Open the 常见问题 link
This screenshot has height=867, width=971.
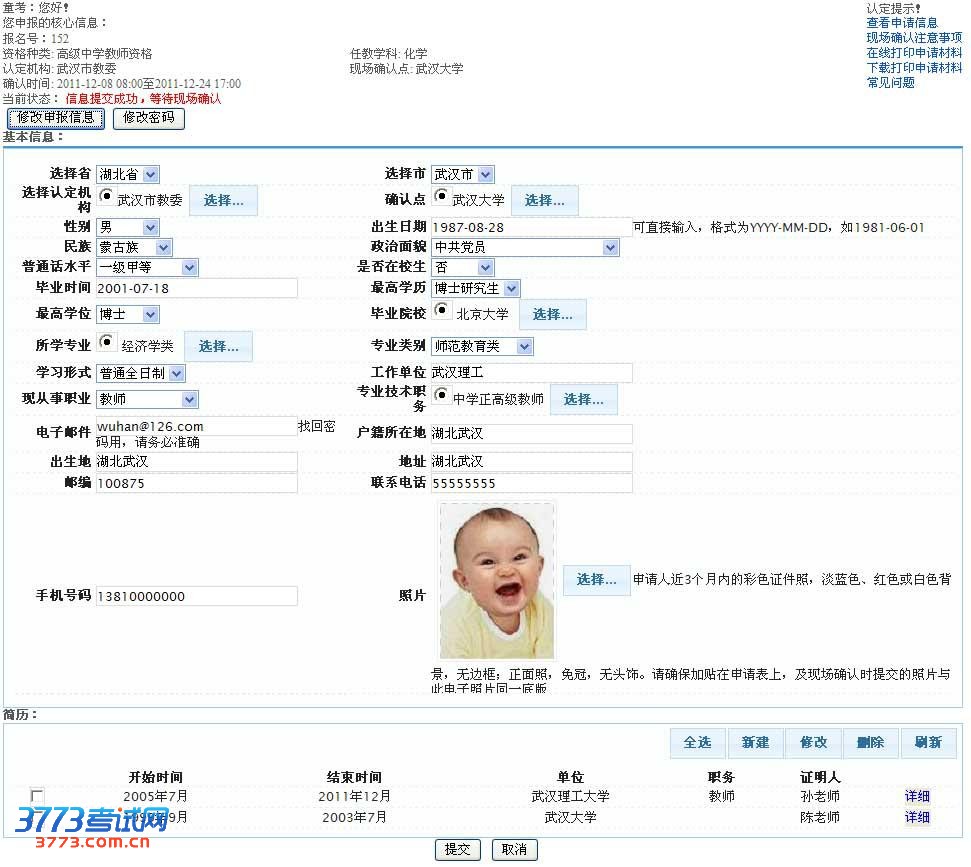coord(890,83)
